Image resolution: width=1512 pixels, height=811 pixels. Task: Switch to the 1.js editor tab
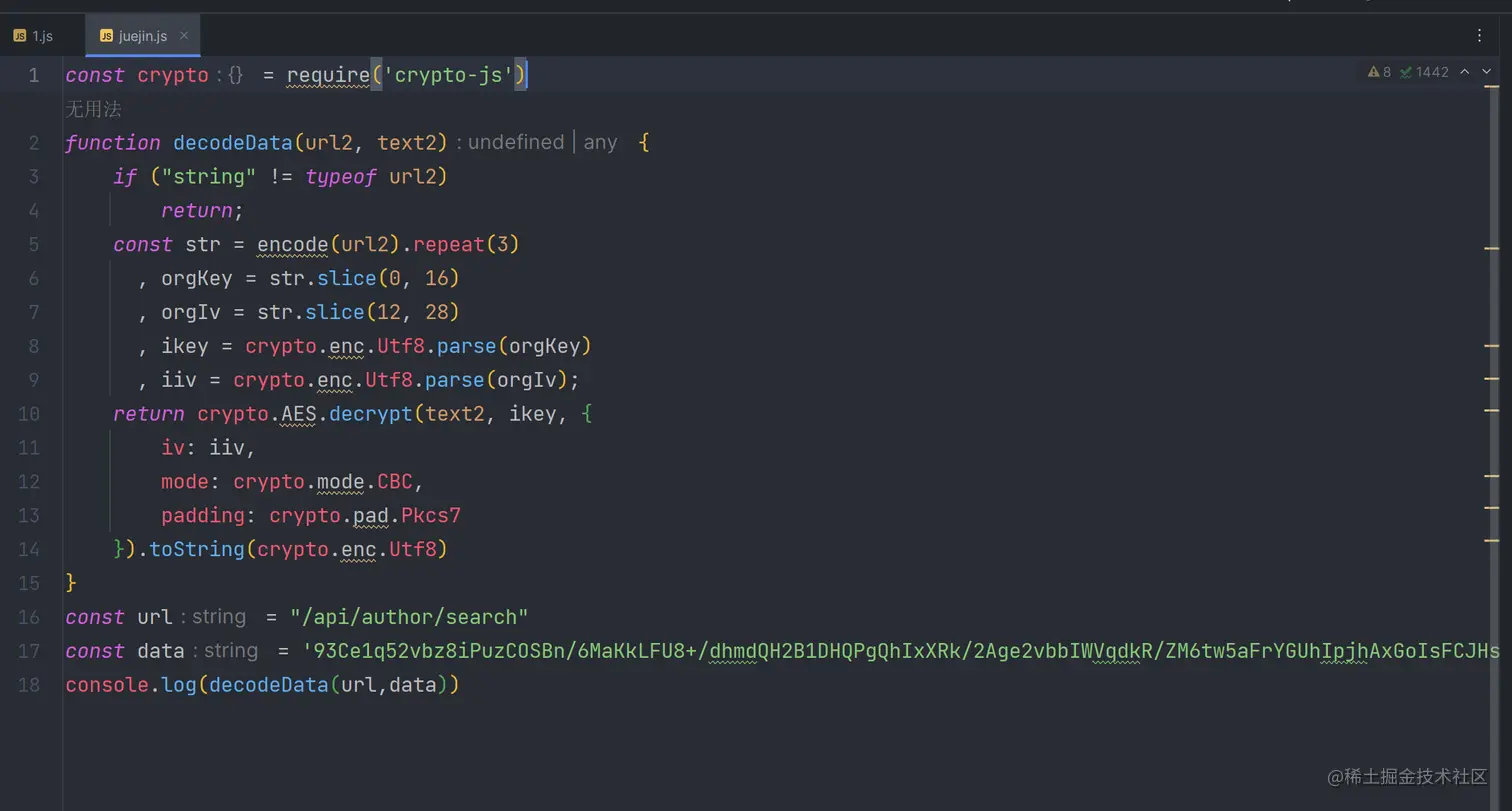click(x=33, y=36)
